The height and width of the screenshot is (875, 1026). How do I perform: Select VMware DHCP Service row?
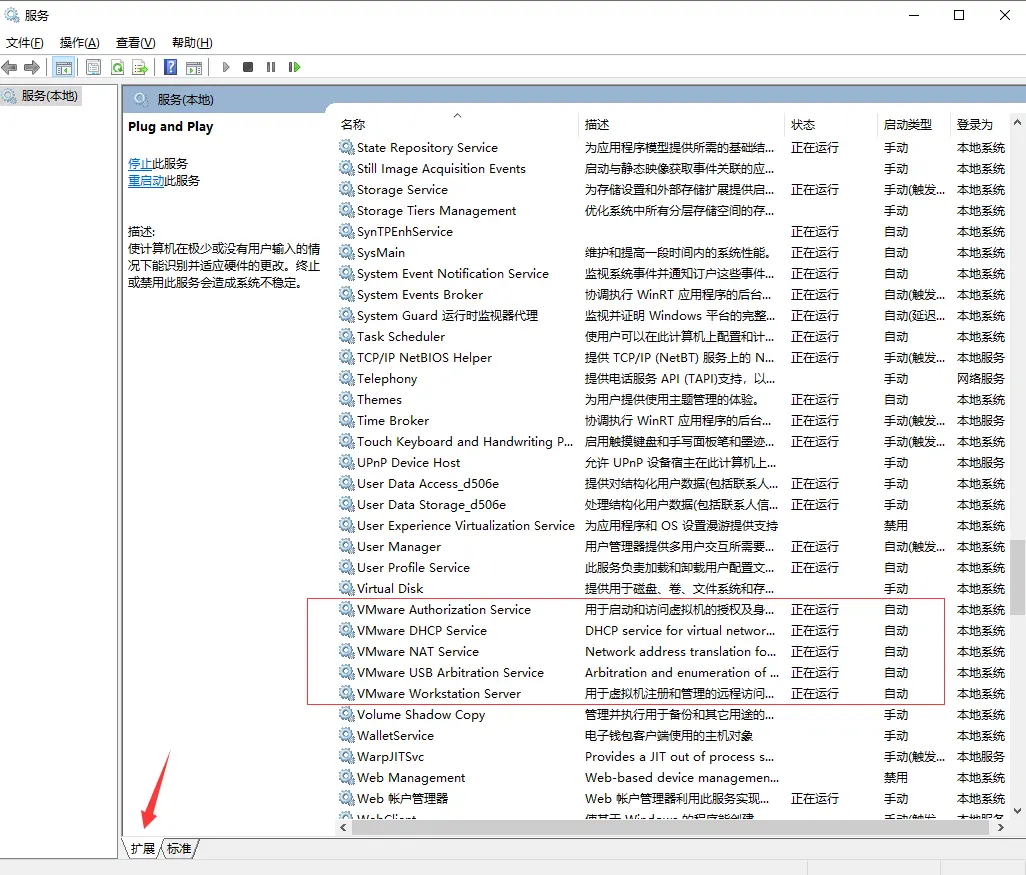point(673,630)
